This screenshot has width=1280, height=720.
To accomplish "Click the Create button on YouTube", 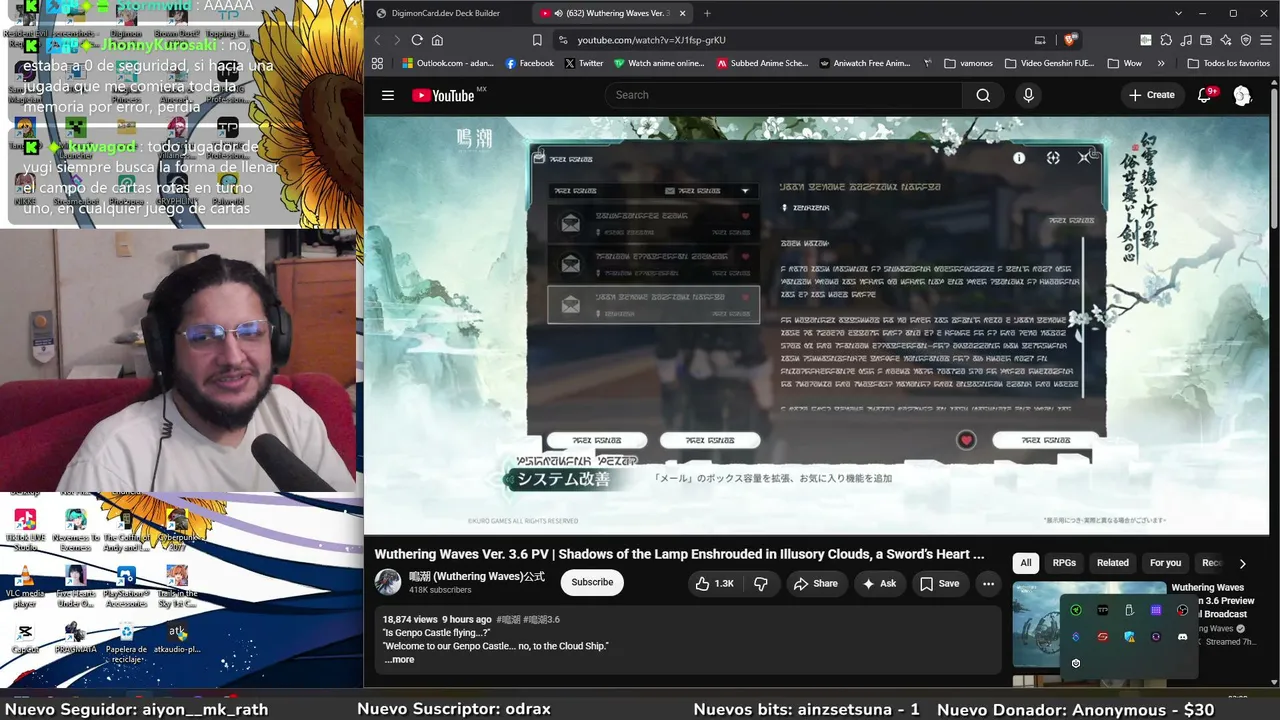I will tap(1151, 95).
